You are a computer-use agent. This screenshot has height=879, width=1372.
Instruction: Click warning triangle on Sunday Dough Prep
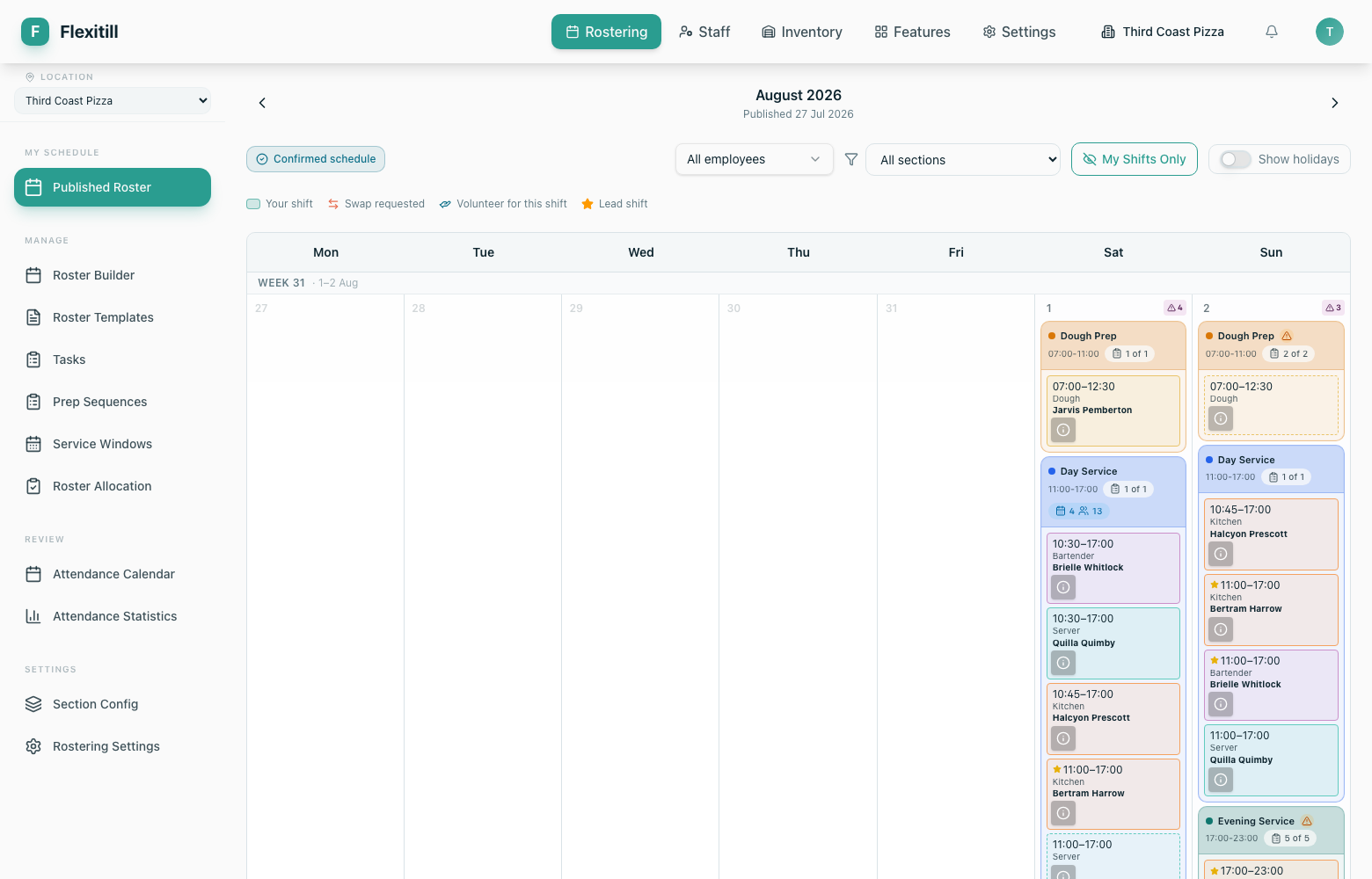tap(1287, 336)
